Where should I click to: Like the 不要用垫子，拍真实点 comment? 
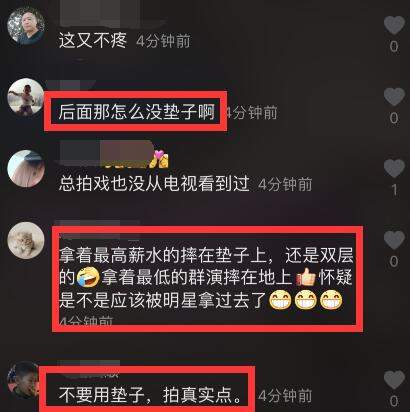[x=394, y=380]
